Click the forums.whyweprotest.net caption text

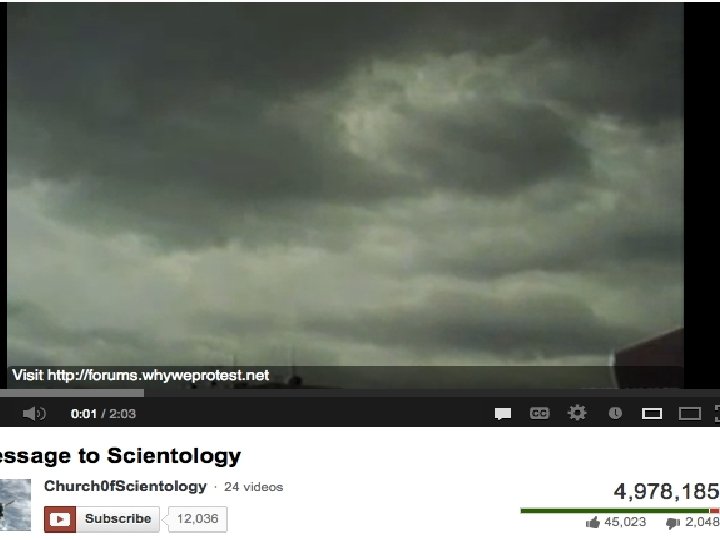(141, 375)
